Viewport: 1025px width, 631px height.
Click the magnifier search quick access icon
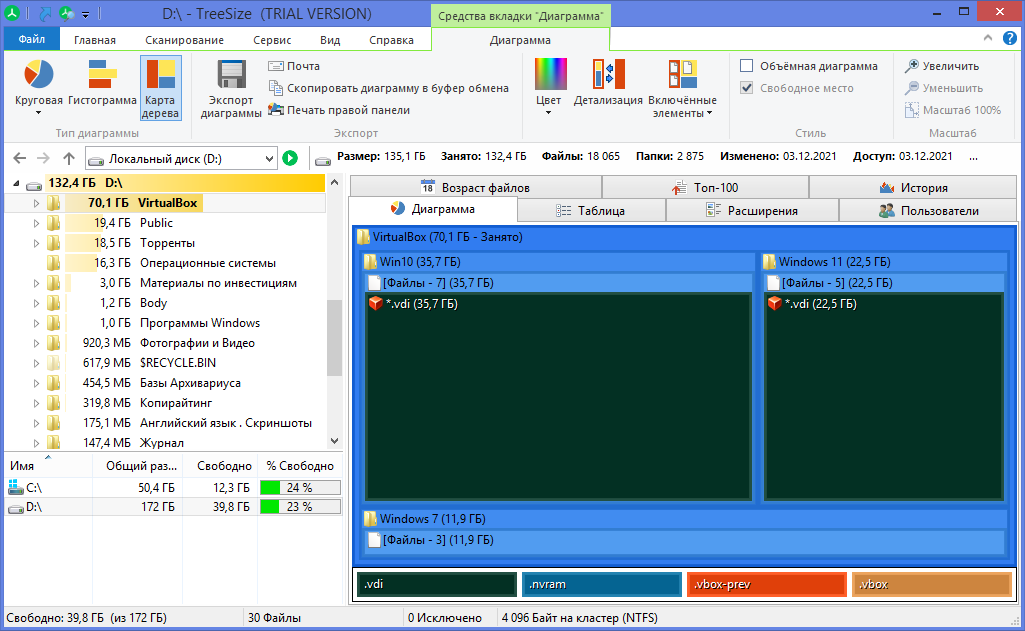[x=66, y=12]
